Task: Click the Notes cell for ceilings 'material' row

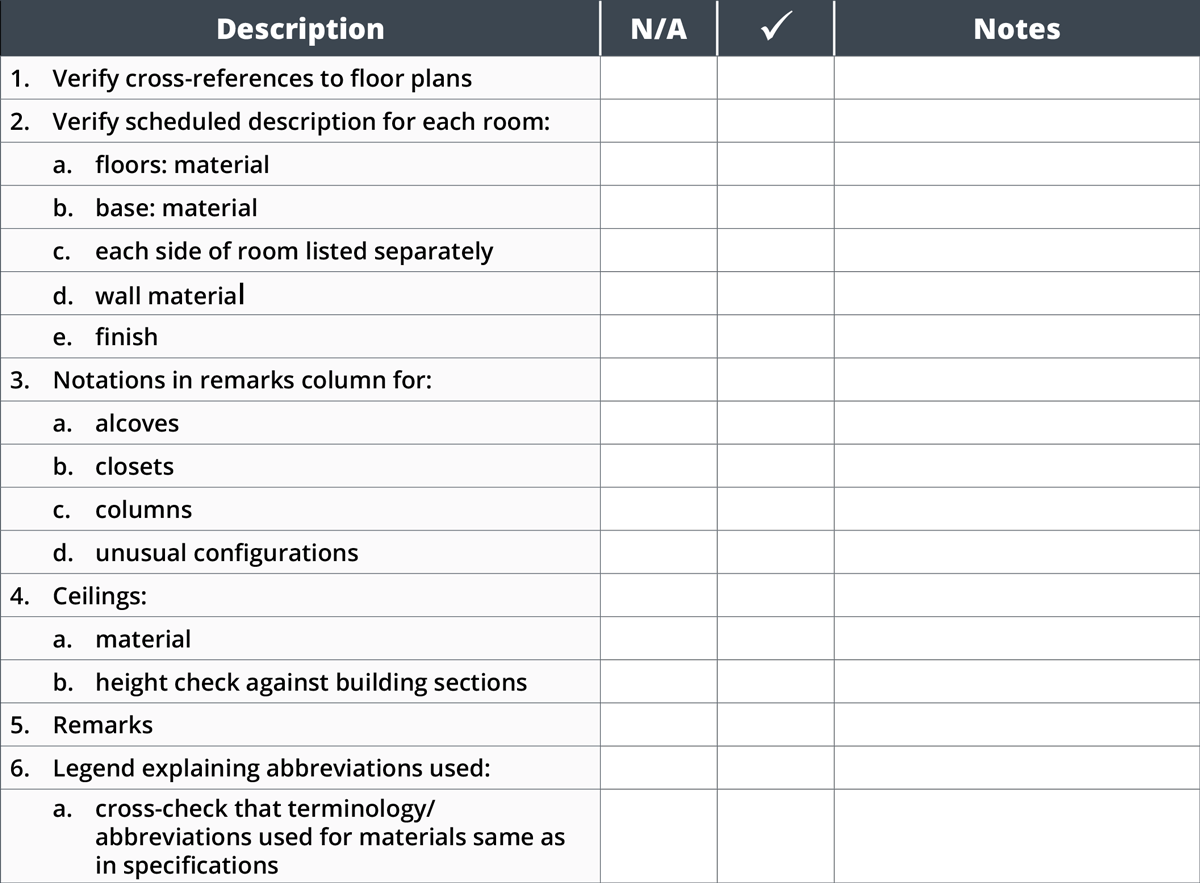Action: point(1016,639)
